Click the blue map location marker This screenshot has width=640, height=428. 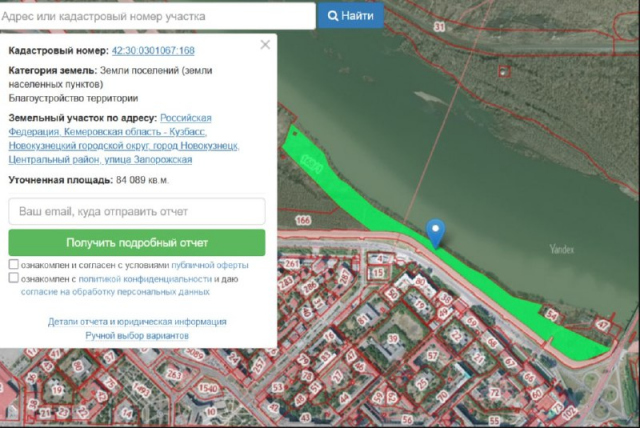(435, 231)
